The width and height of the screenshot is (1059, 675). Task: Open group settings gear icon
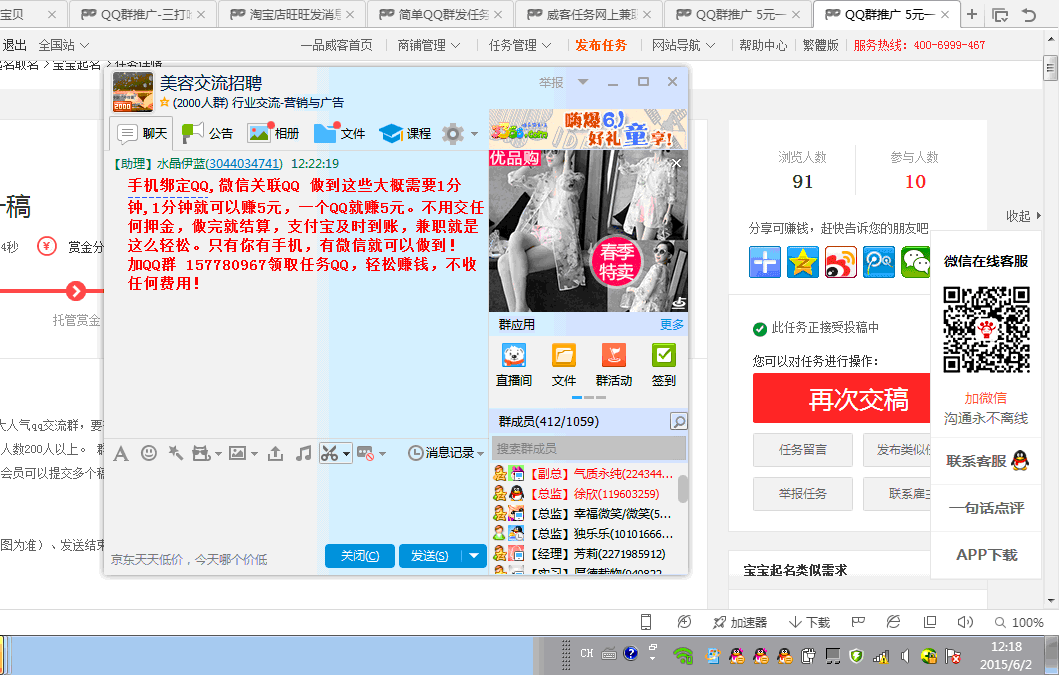[453, 134]
